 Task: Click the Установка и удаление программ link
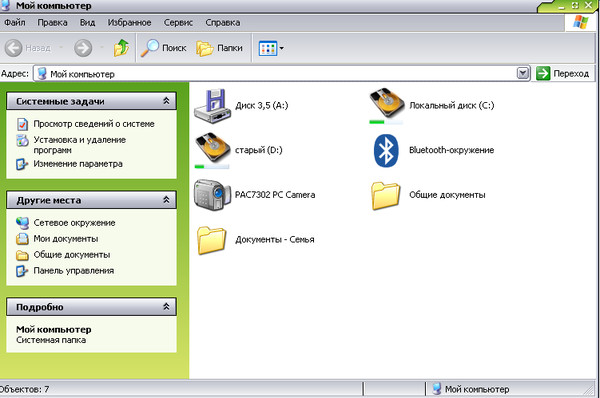[80, 145]
